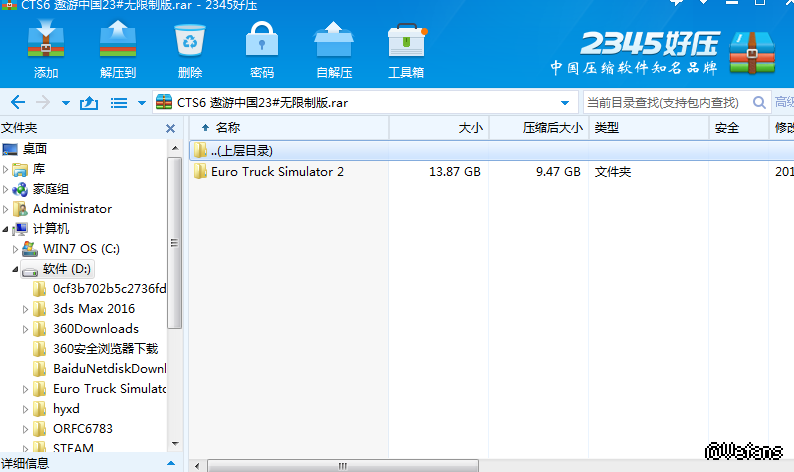Image resolution: width=794 pixels, height=472 pixels.
Task: Click the 13.87 GB size cell
Action: pyautogui.click(x=455, y=172)
